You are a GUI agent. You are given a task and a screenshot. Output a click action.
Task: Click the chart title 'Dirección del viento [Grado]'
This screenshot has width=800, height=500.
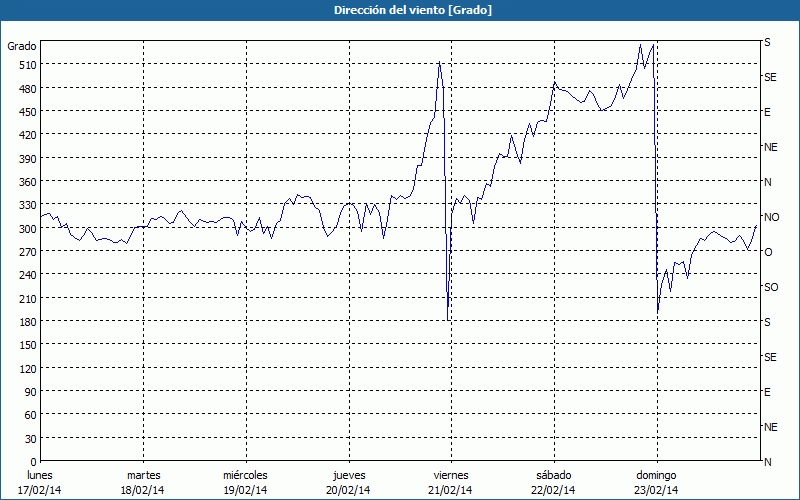tap(399, 10)
